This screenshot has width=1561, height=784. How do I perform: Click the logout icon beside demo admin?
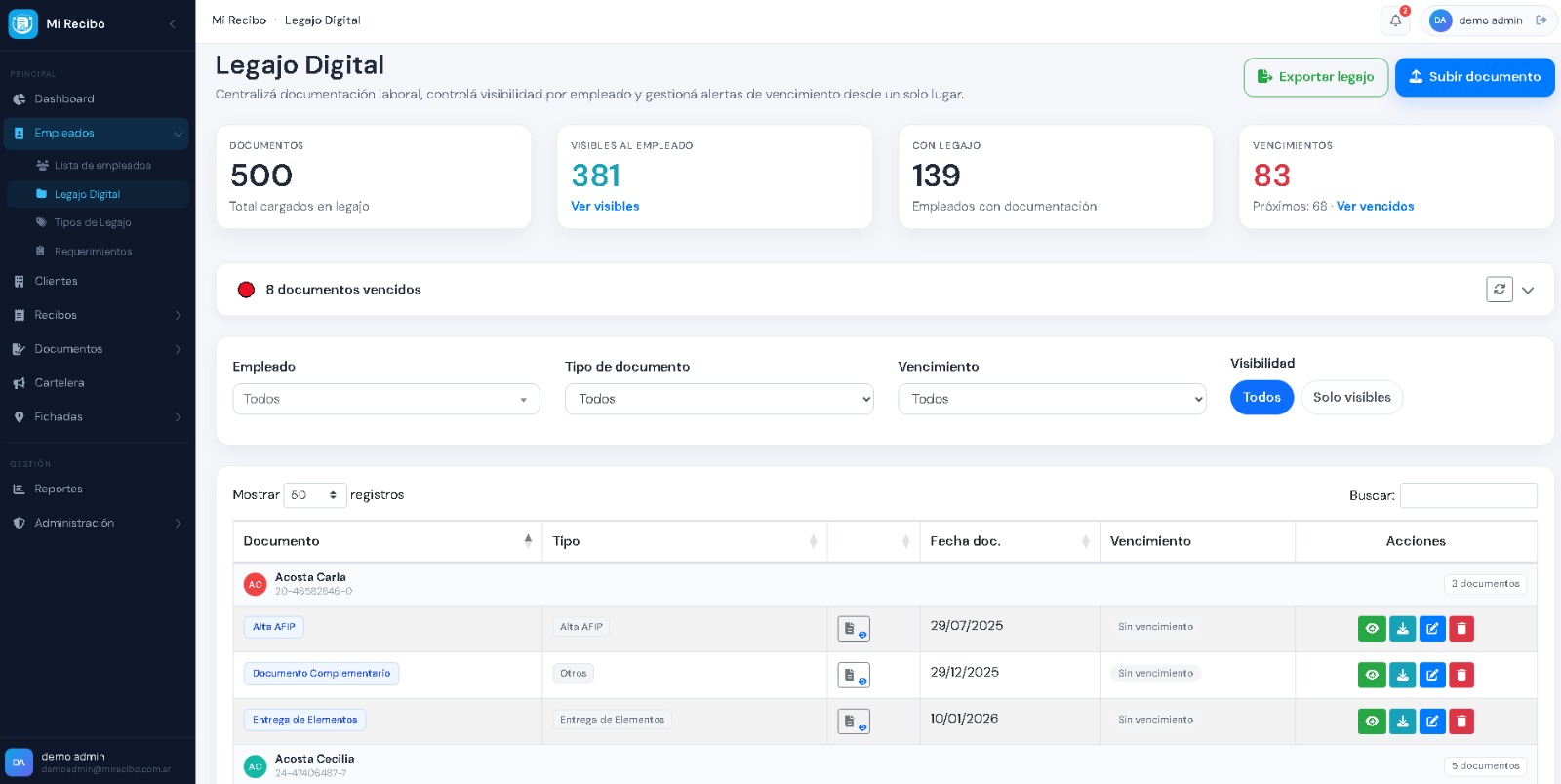(1541, 20)
